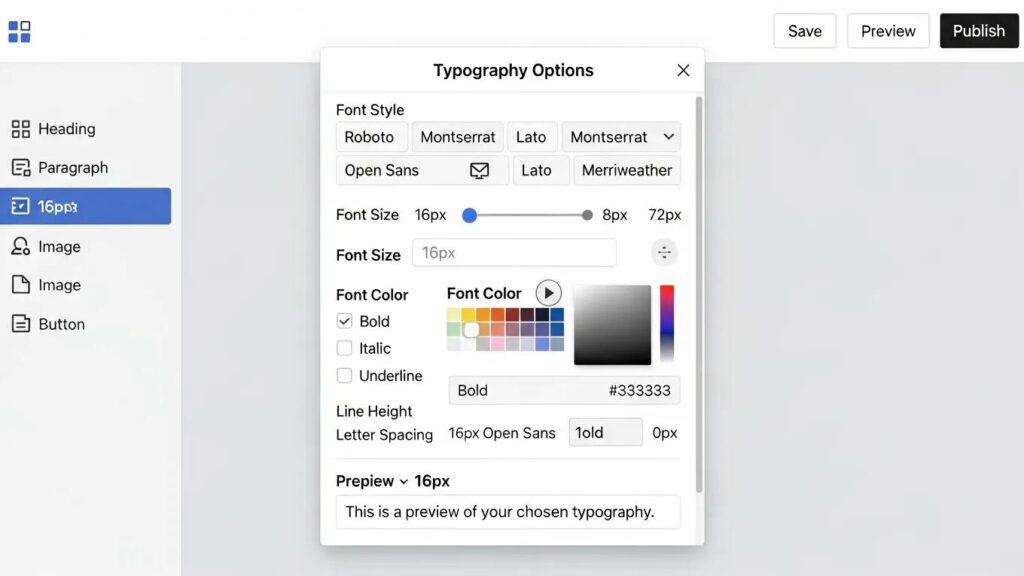Viewport: 1024px width, 576px height.
Task: Click the grayscale color gradient square
Action: (x=613, y=325)
